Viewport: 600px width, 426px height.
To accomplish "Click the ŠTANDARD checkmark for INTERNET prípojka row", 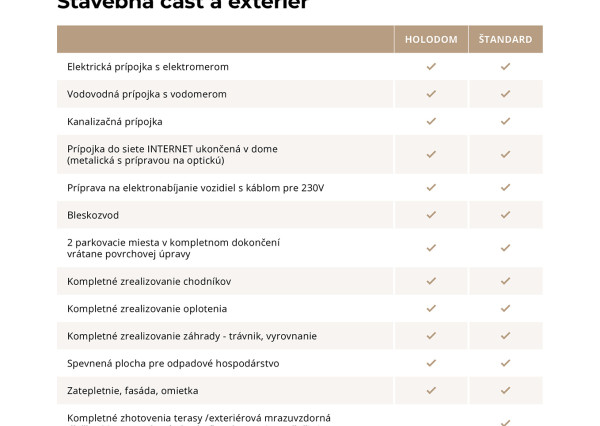I will pos(505,154).
